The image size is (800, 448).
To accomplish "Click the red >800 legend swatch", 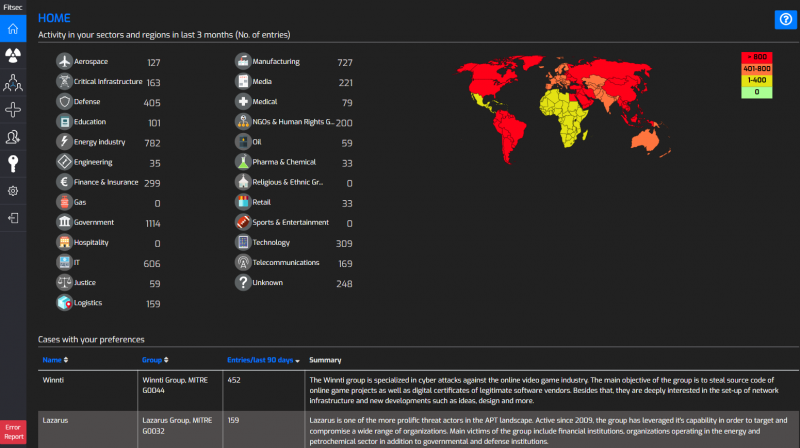I will (x=757, y=57).
